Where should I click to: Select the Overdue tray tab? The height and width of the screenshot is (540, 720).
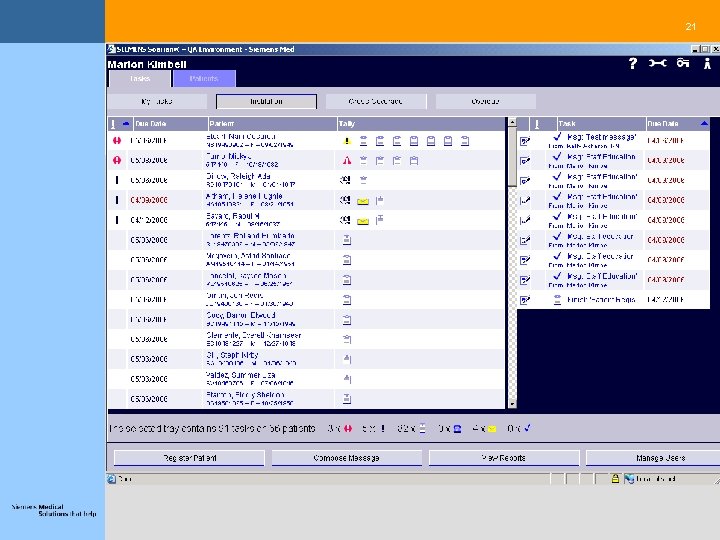tap(486, 101)
